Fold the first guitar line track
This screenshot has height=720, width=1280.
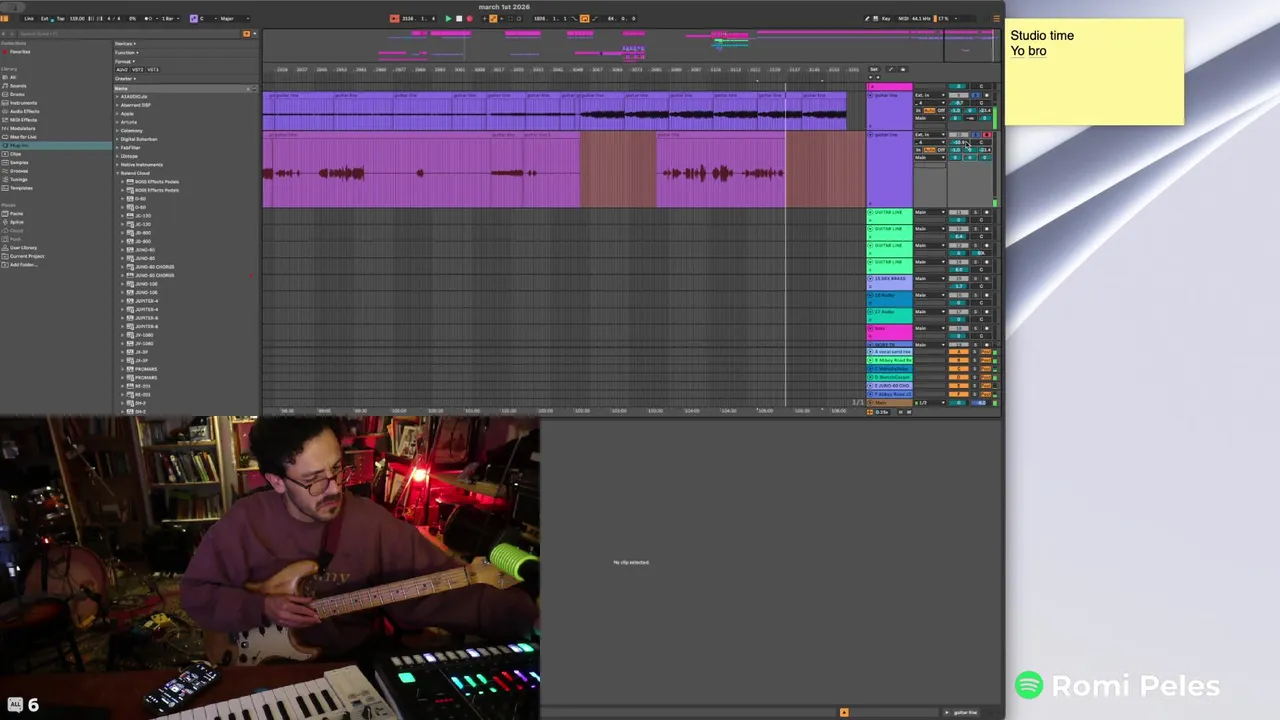coord(870,95)
